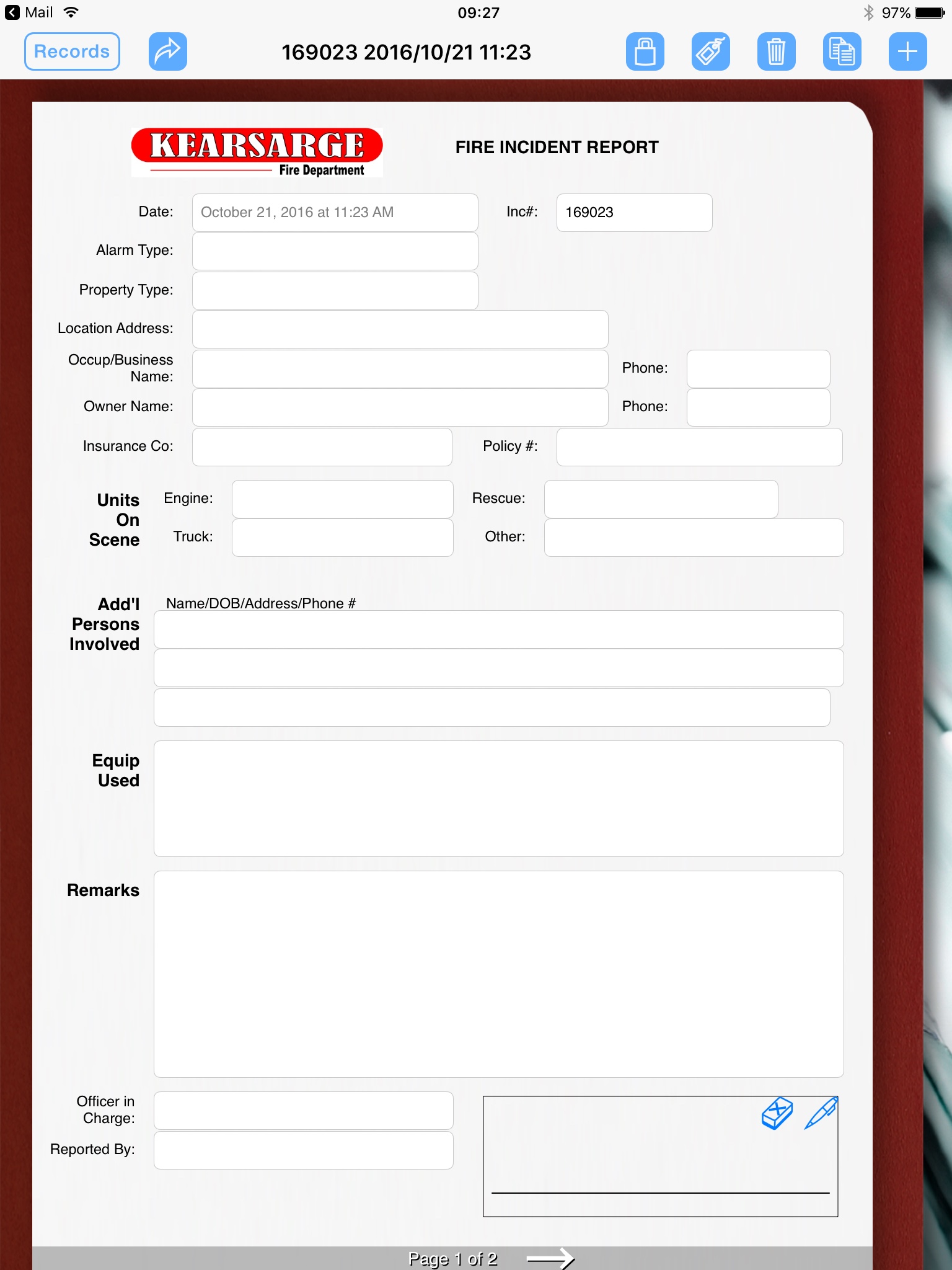Tap the Location Address field

400,329
